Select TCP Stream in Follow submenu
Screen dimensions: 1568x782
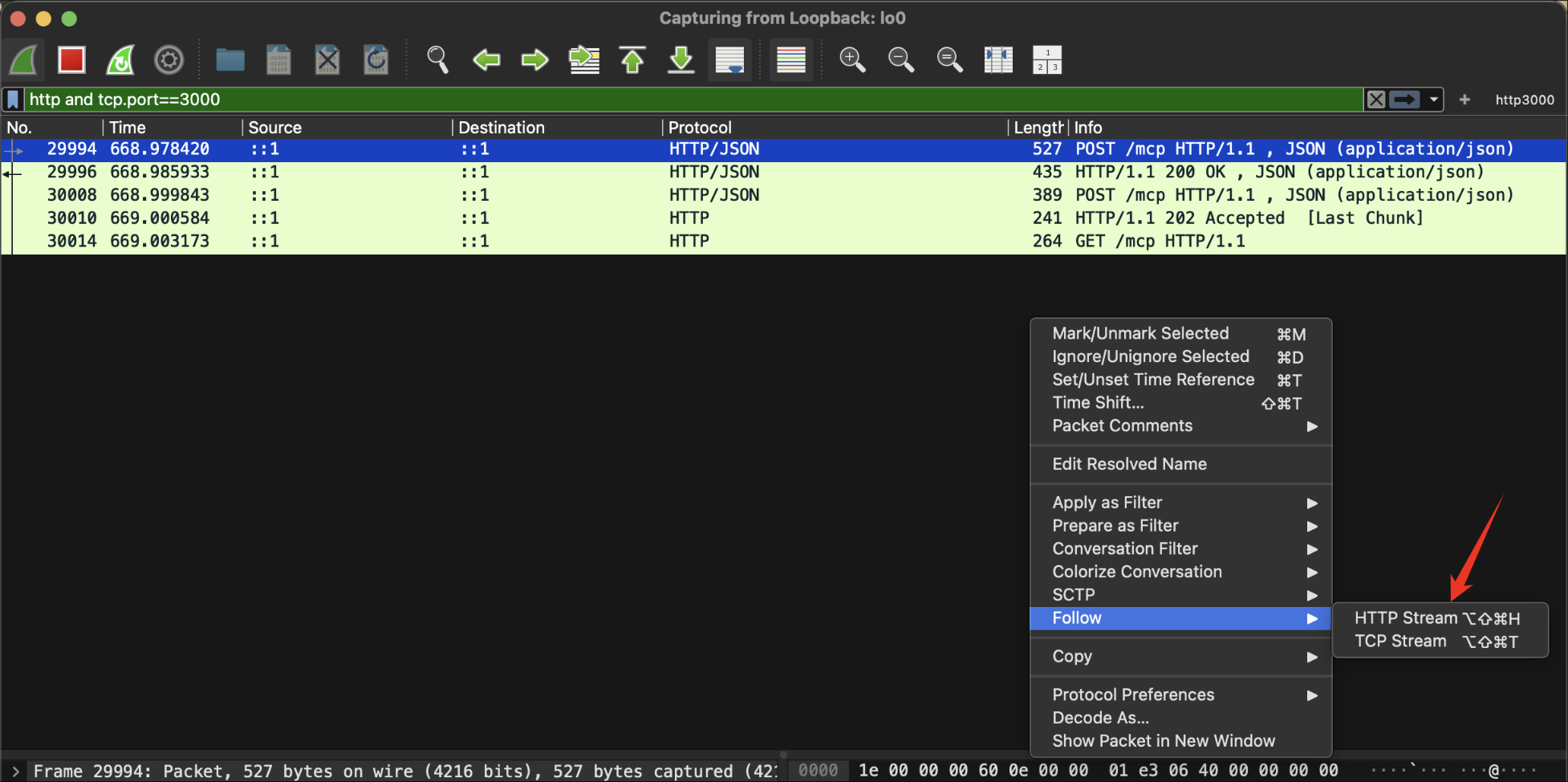[1440, 641]
